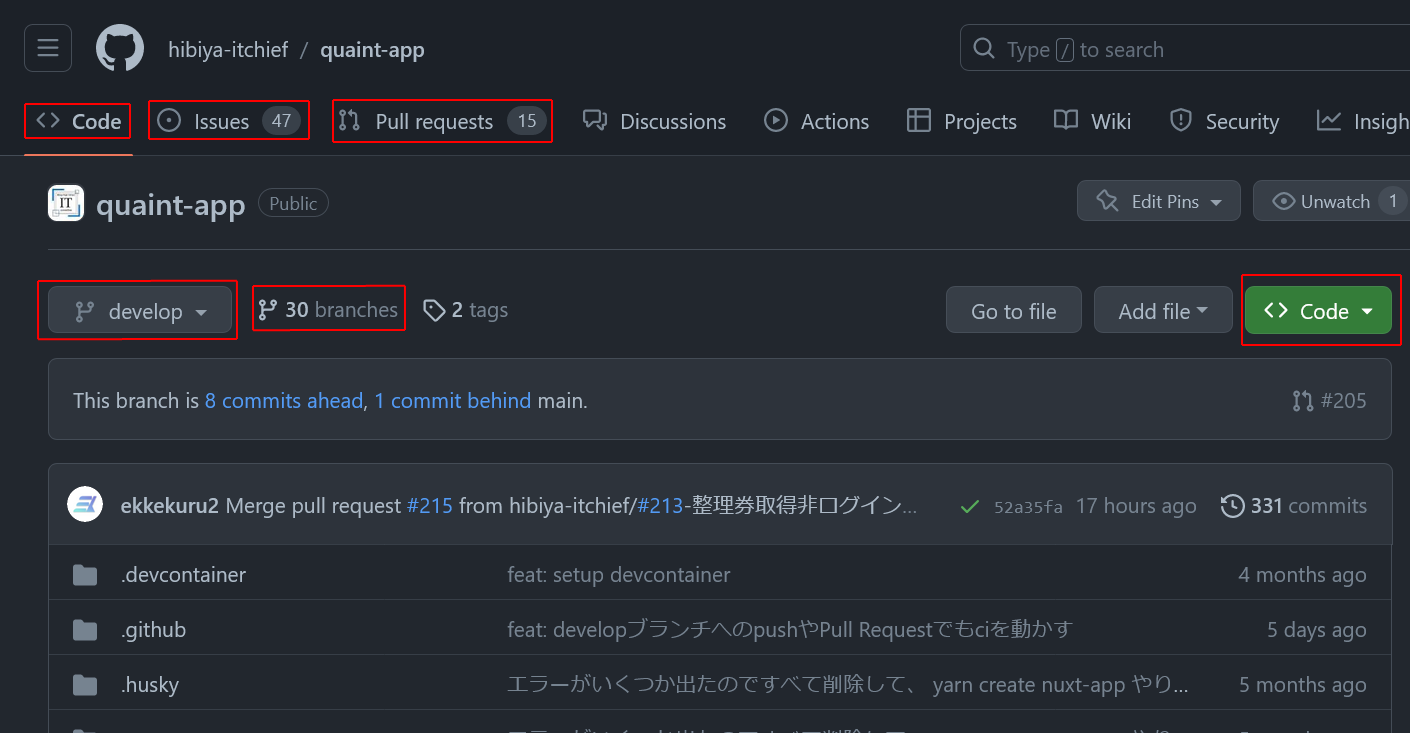Click the .github folder icon

coord(85,630)
